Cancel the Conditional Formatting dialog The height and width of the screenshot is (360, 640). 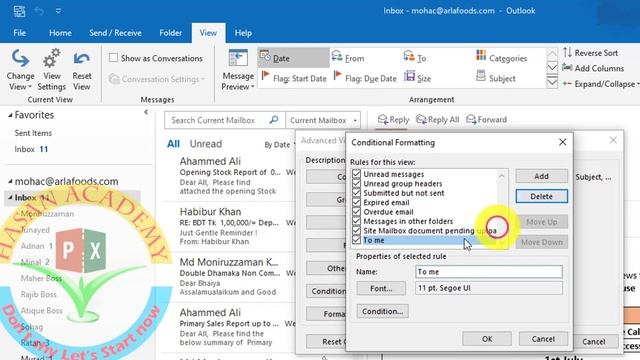[543, 339]
